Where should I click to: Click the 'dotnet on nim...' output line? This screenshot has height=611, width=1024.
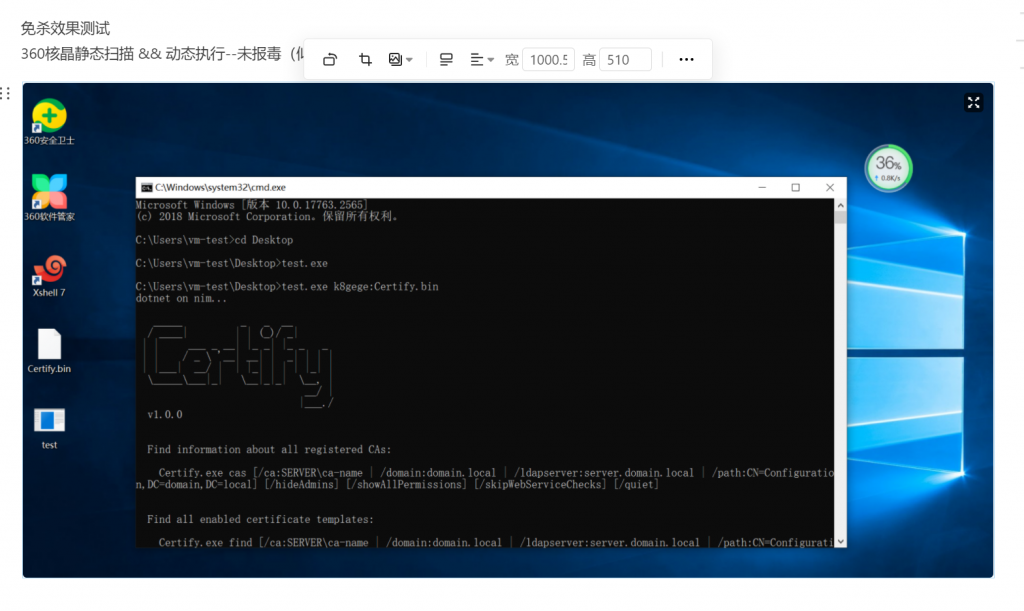[x=181, y=298]
